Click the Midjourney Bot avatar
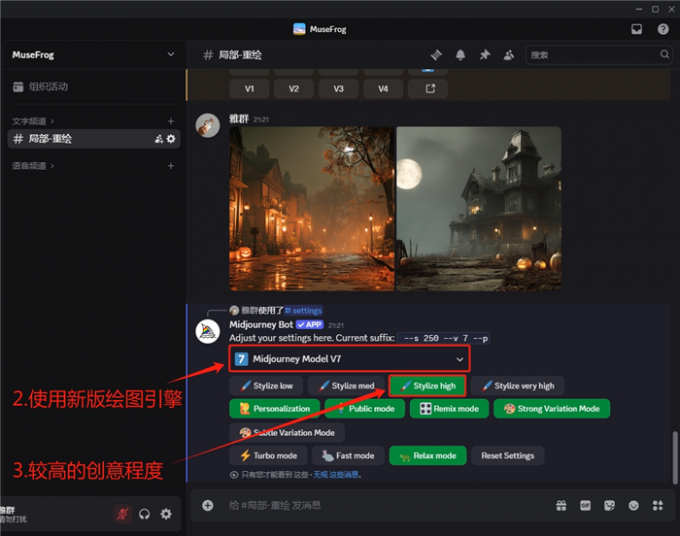The image size is (680, 536). [208, 332]
